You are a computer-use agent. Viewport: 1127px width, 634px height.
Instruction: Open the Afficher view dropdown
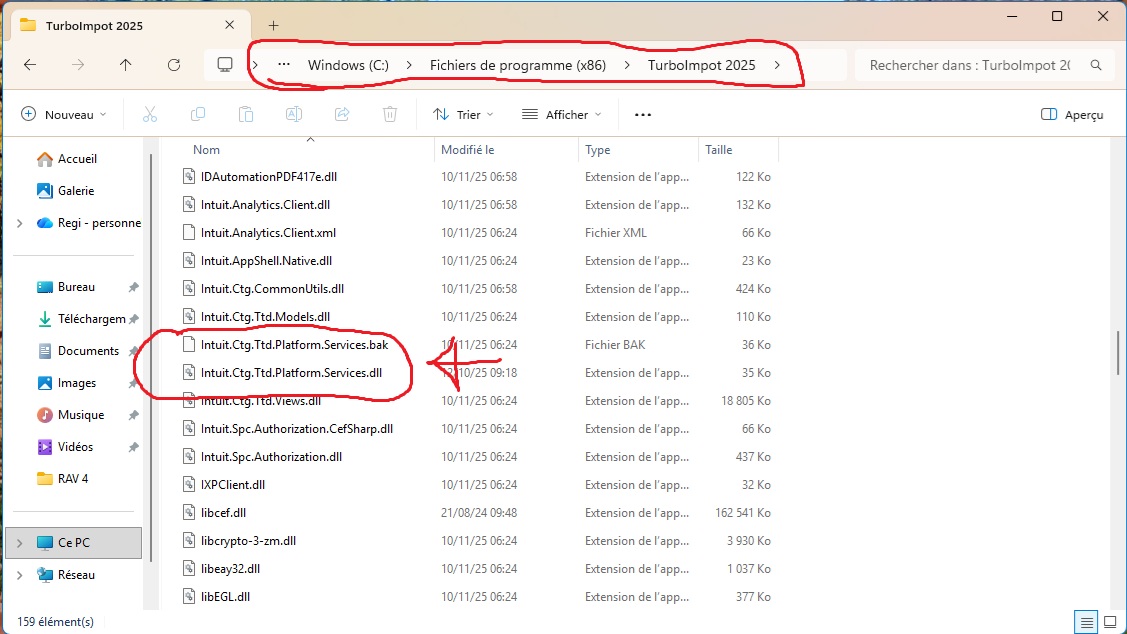pyautogui.click(x=561, y=114)
